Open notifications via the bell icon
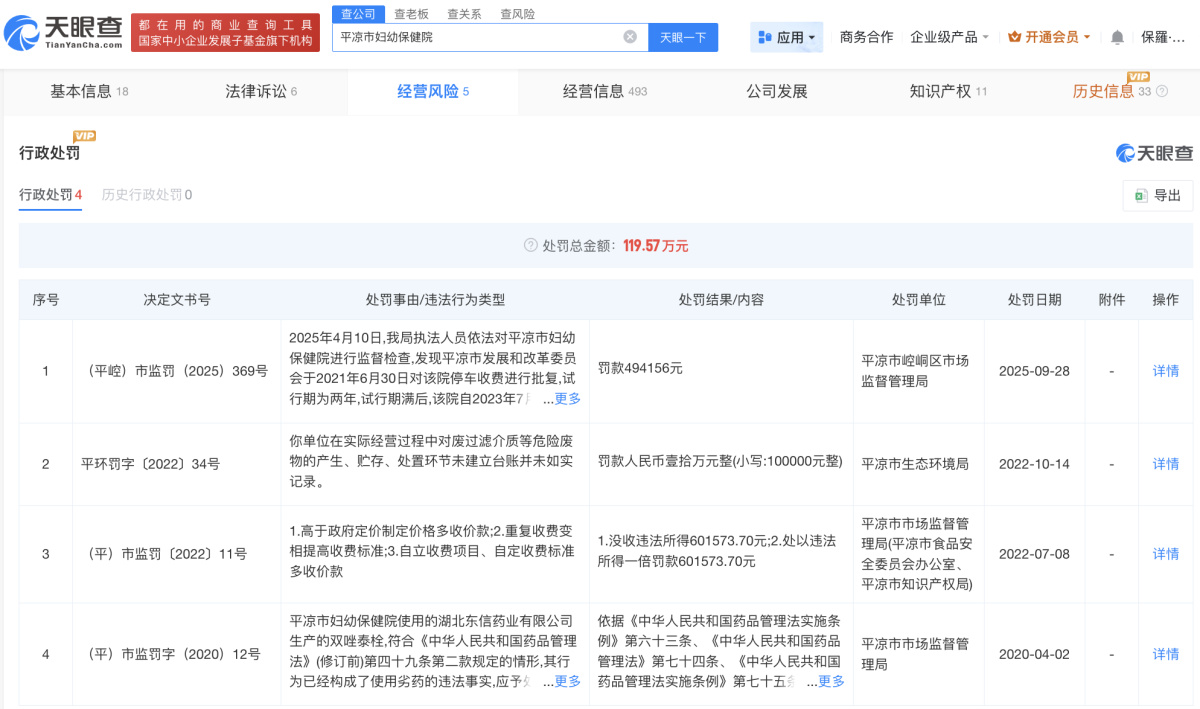 [x=1117, y=37]
